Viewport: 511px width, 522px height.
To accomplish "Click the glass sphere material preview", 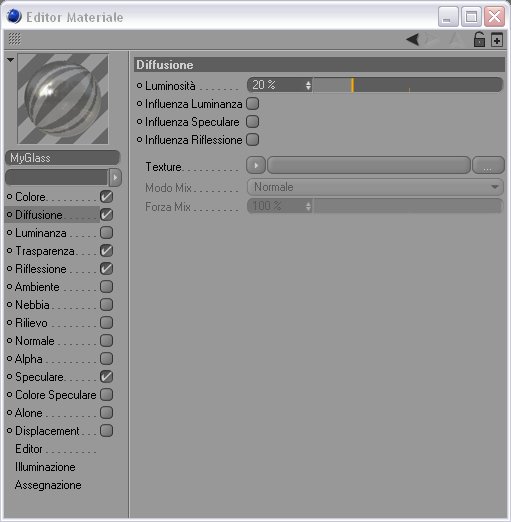I will coord(63,99).
